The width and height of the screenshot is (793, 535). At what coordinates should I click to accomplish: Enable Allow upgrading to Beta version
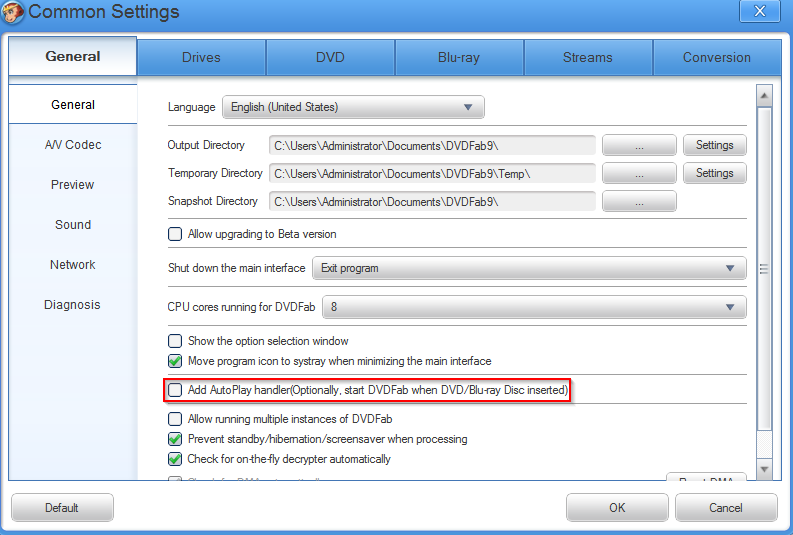coord(175,234)
